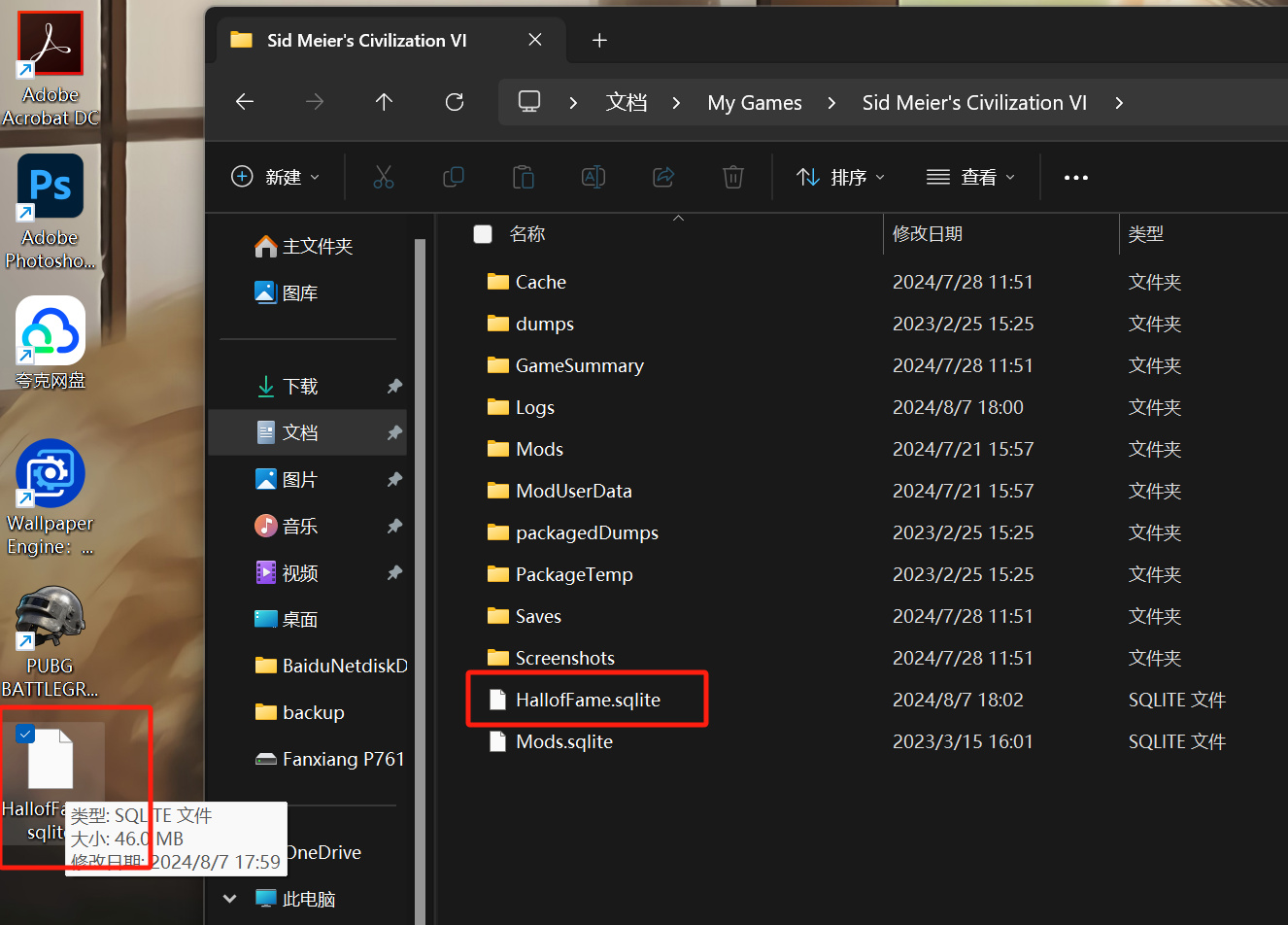Expand chevron after My Games in address bar
The image size is (1288, 925).
pyautogui.click(x=831, y=103)
